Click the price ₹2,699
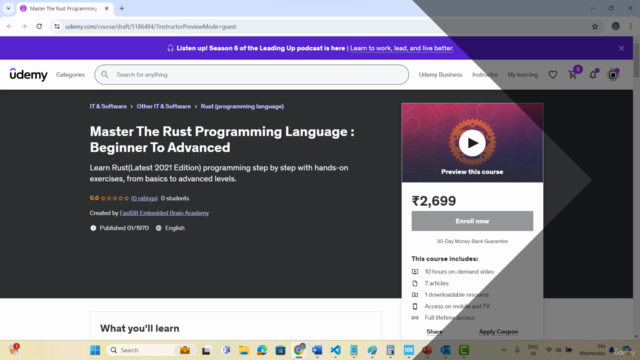Screen dimensions: 640x360 [434, 201]
